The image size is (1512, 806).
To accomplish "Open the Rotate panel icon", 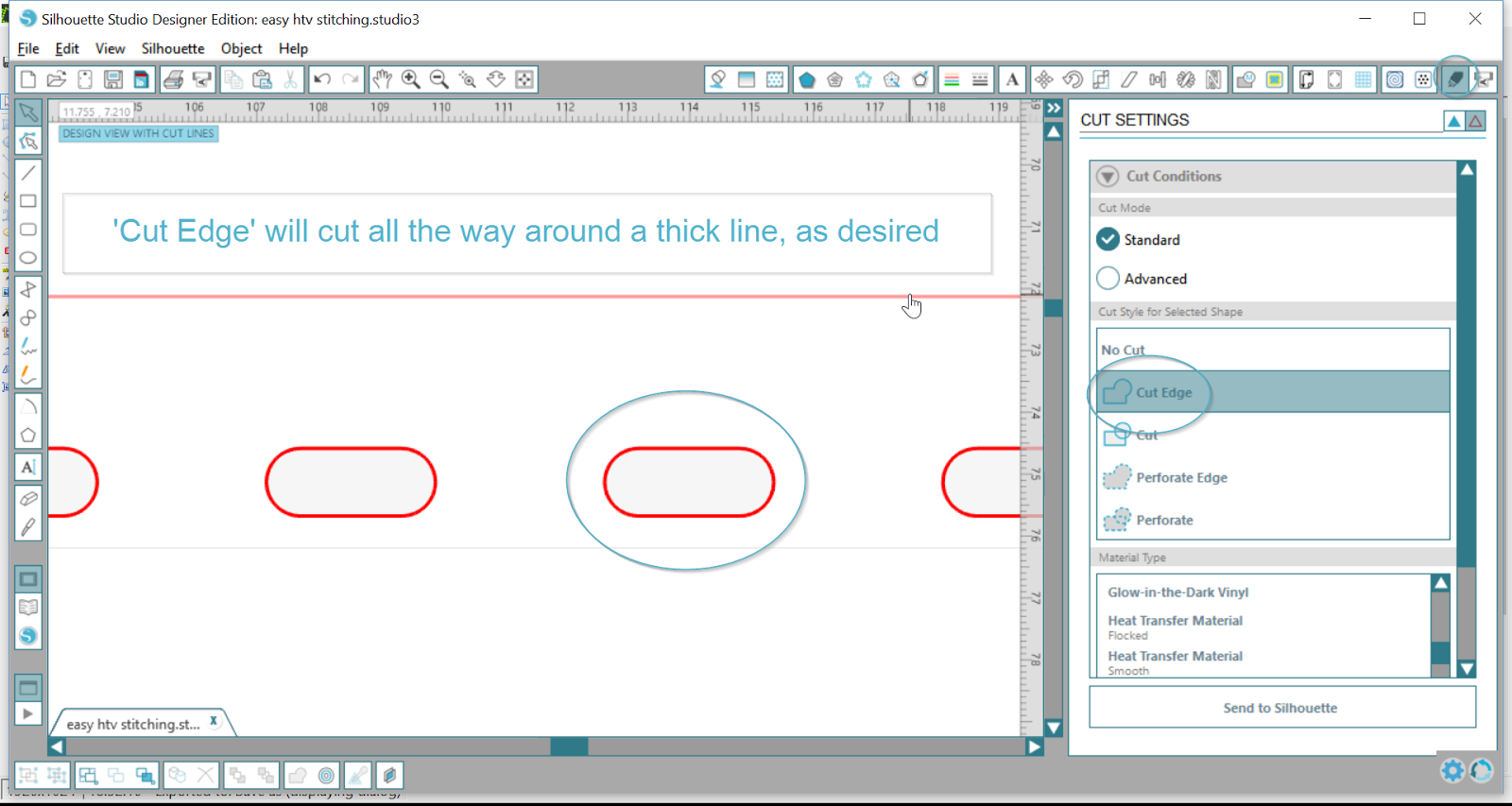I will (x=1072, y=79).
